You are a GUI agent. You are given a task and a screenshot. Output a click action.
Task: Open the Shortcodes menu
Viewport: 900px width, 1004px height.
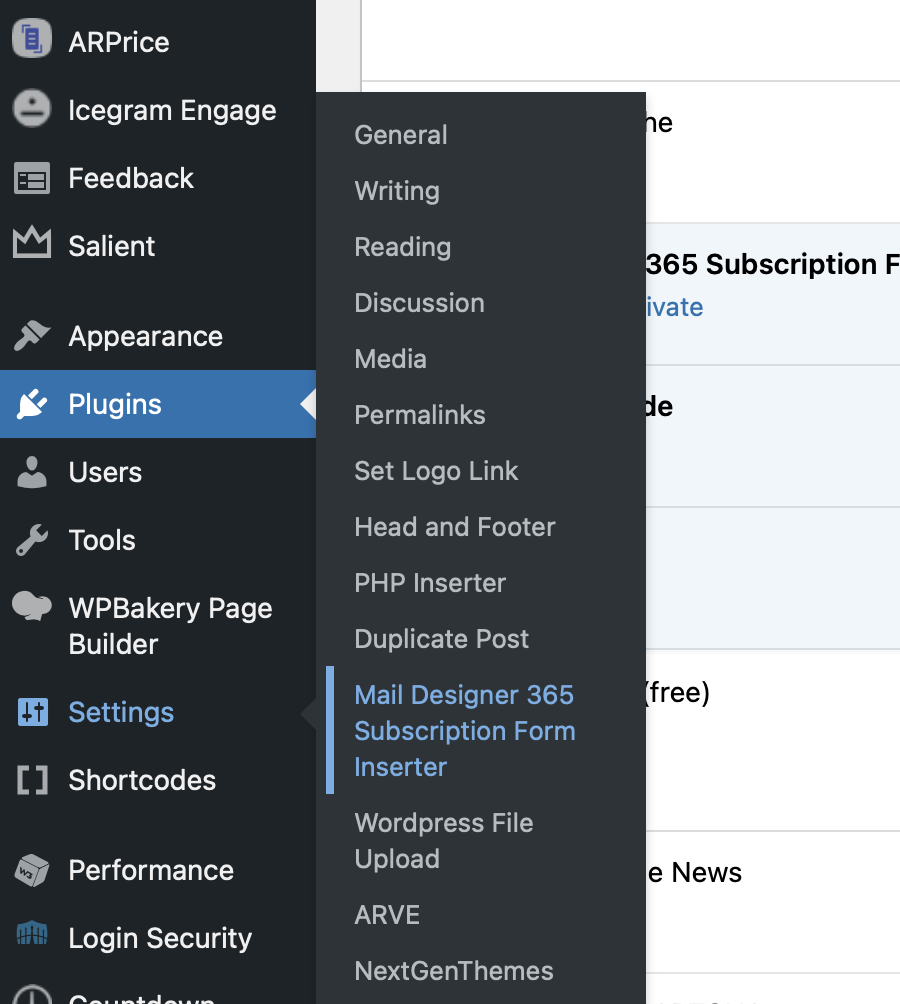[x=142, y=780]
